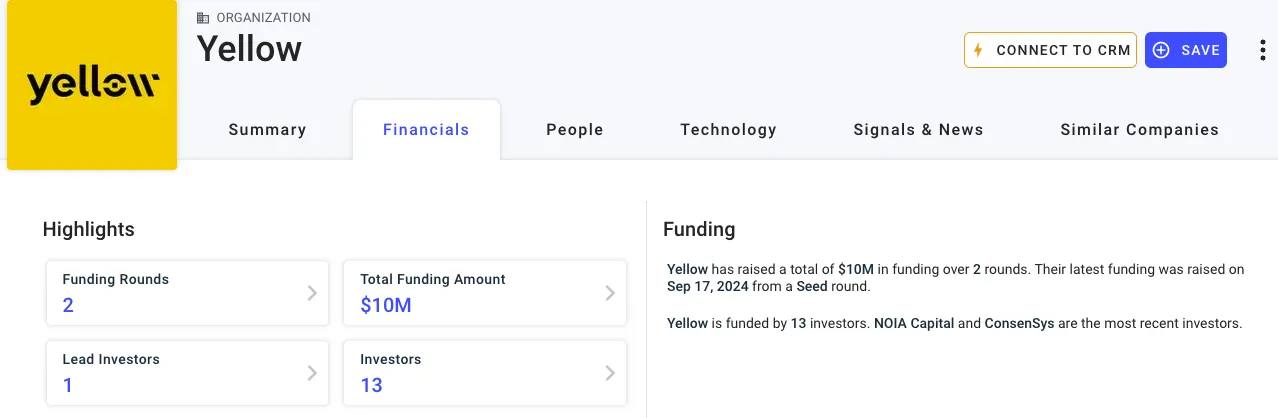Click the Funding Rounds value 2
The width and height of the screenshot is (1278, 418).
[68, 305]
